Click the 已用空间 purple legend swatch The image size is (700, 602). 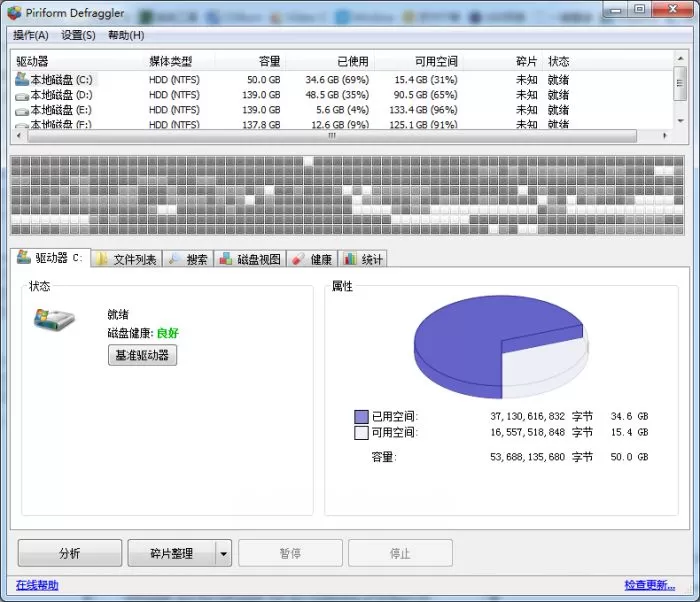(361, 417)
